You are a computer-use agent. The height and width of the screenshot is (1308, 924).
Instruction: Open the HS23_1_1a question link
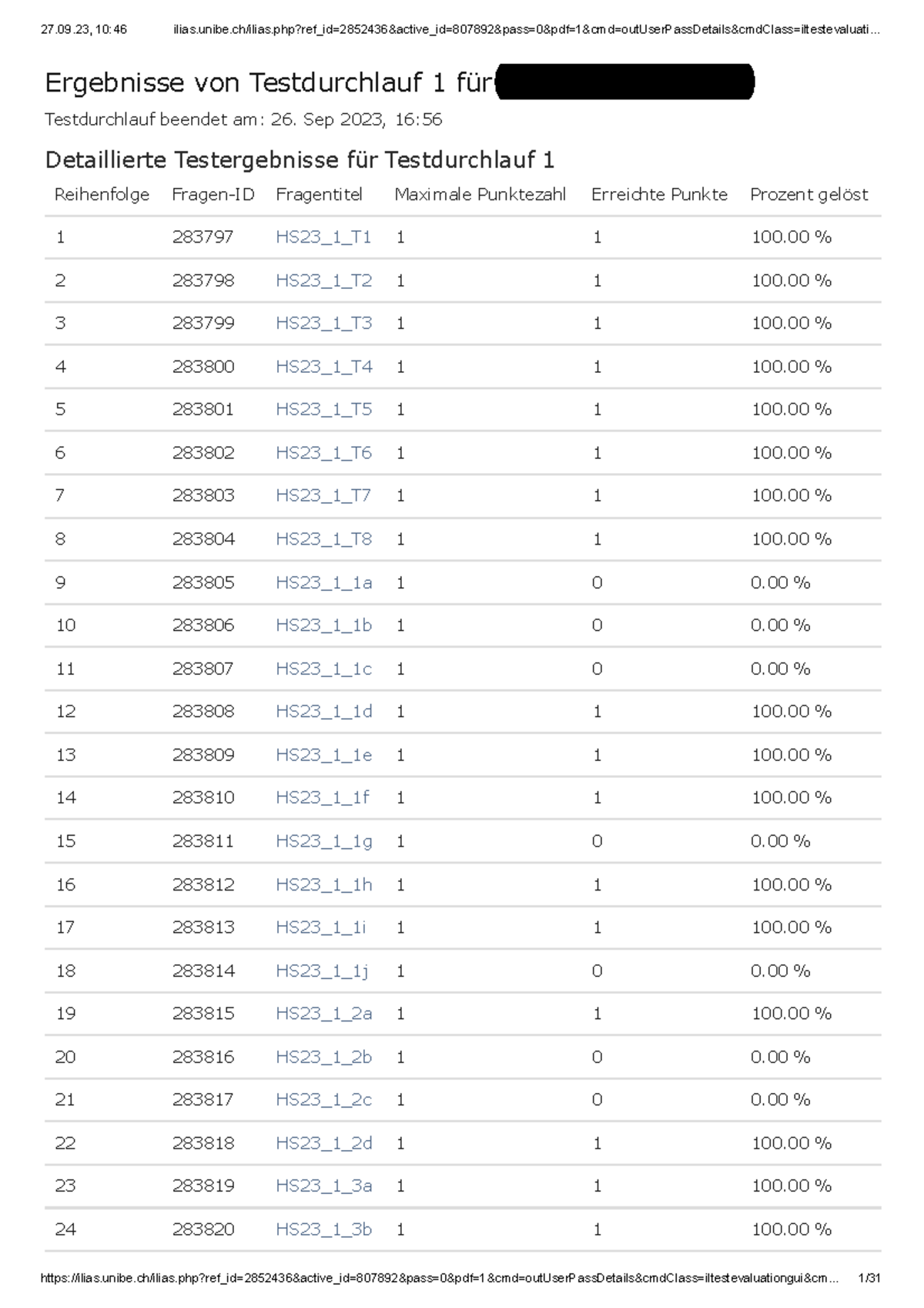(x=323, y=582)
